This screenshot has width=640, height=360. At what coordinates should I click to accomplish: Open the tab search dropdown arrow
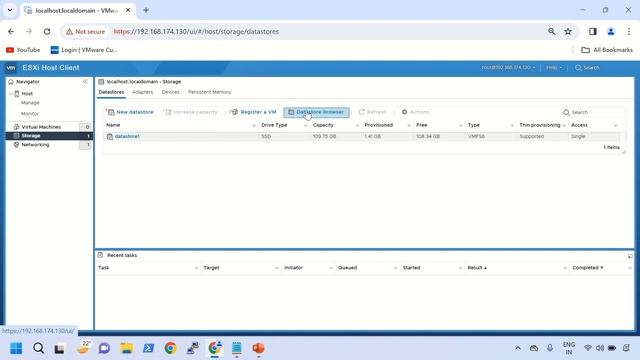coord(10,10)
